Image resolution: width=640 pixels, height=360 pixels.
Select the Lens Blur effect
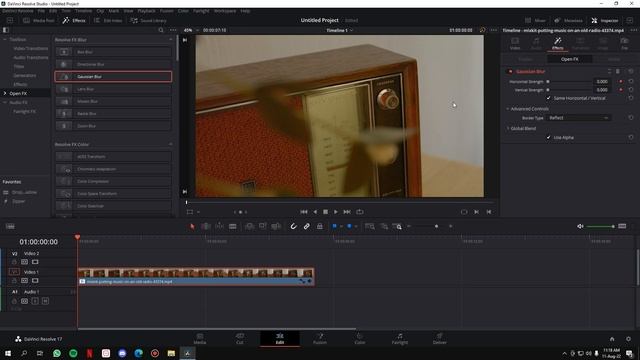(x=113, y=89)
